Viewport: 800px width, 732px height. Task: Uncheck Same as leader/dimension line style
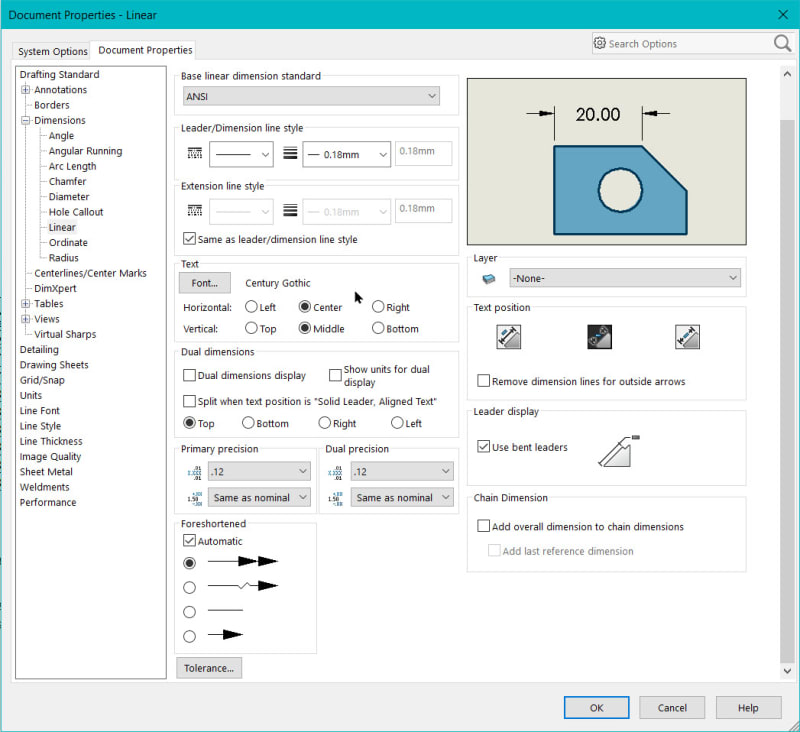tap(189, 239)
